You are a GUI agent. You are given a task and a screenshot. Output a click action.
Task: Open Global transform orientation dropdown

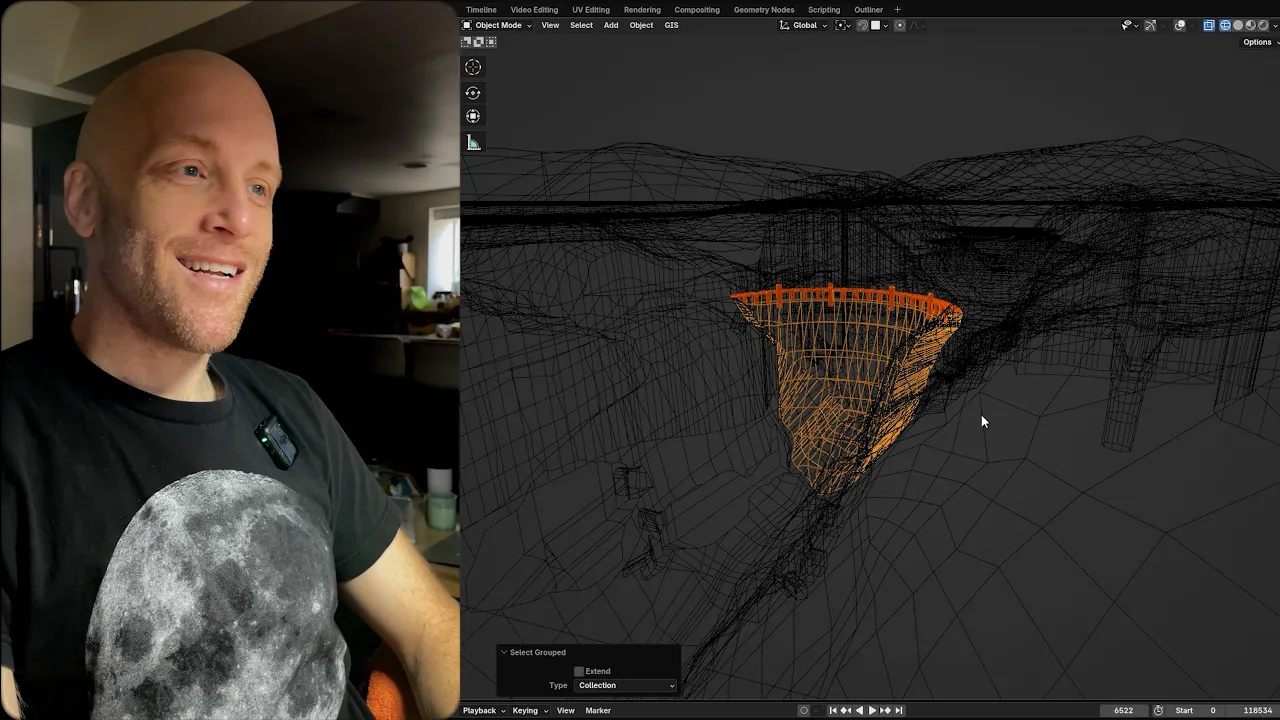(804, 25)
